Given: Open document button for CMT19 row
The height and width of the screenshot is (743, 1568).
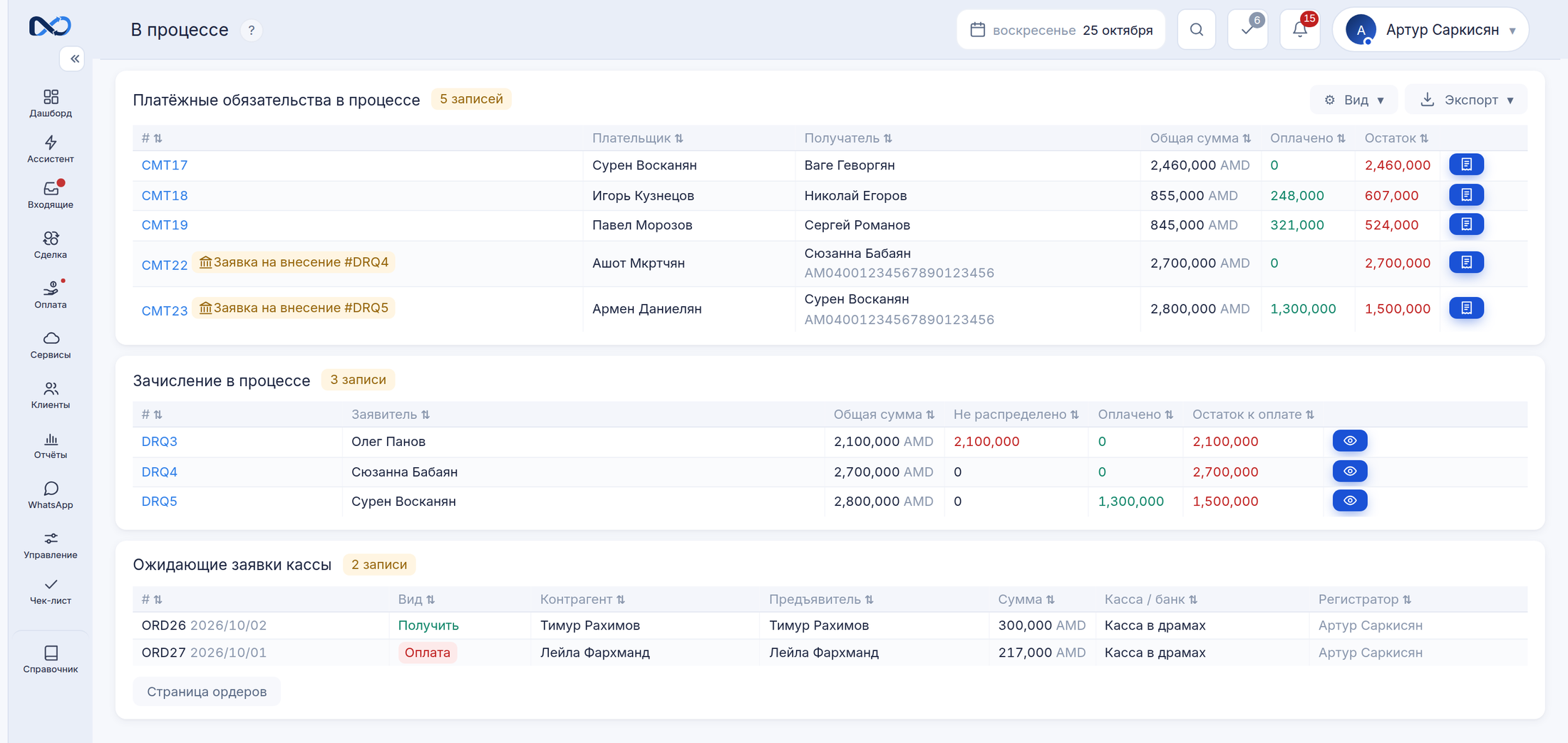Looking at the screenshot, I should (1466, 224).
